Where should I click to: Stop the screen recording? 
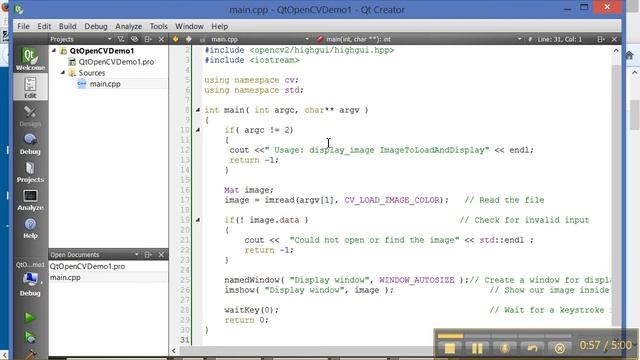[449, 348]
